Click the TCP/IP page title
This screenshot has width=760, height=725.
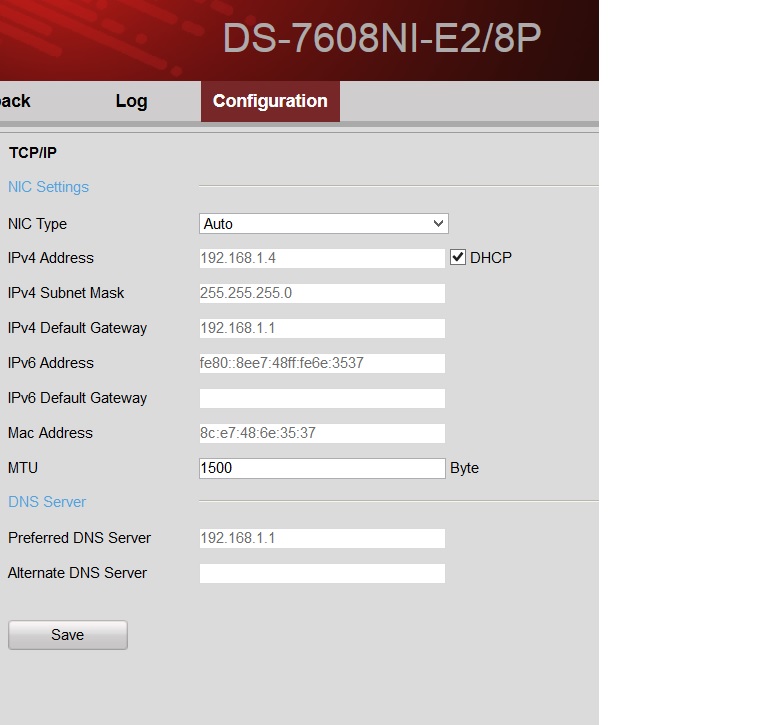coord(33,153)
